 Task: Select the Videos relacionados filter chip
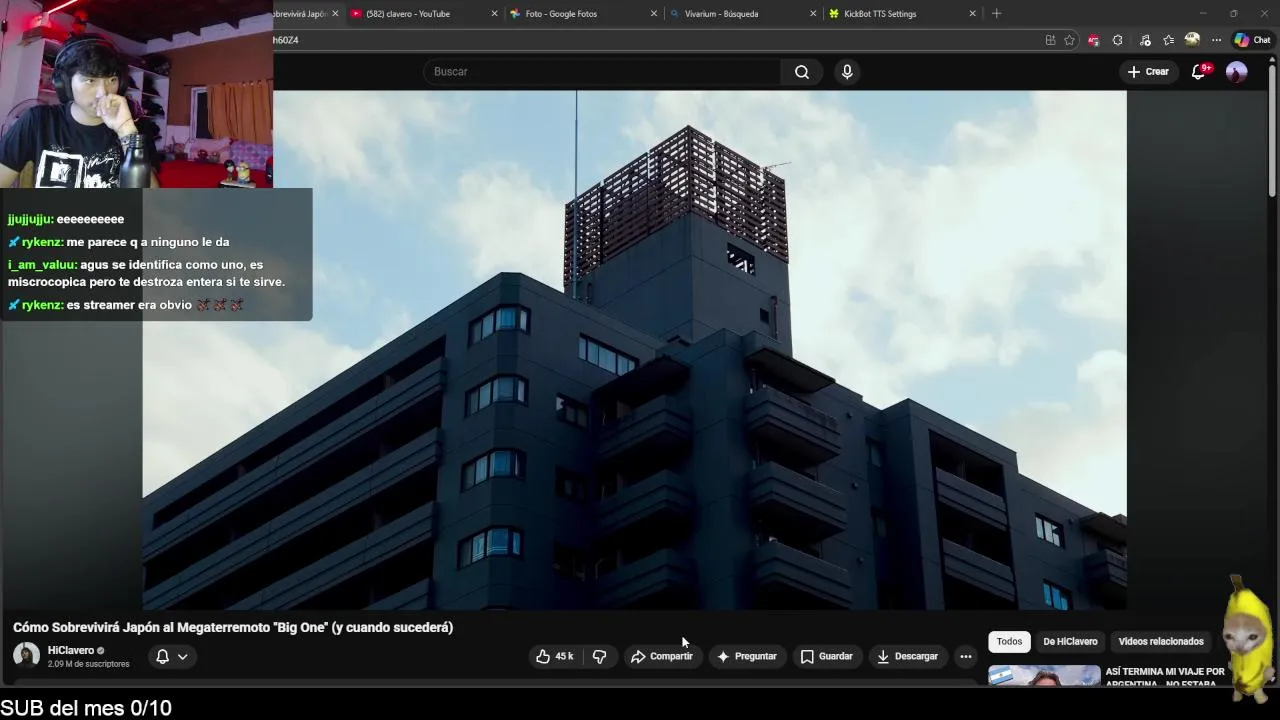(x=1161, y=642)
